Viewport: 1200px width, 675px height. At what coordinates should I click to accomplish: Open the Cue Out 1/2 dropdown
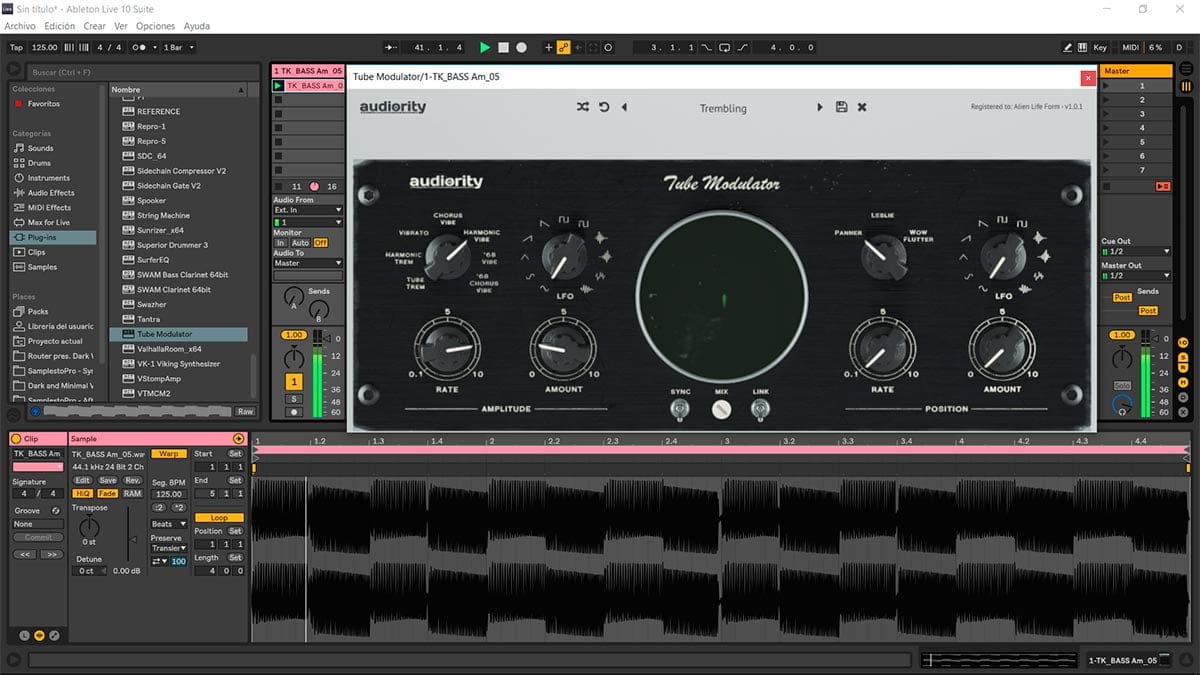pos(1136,252)
